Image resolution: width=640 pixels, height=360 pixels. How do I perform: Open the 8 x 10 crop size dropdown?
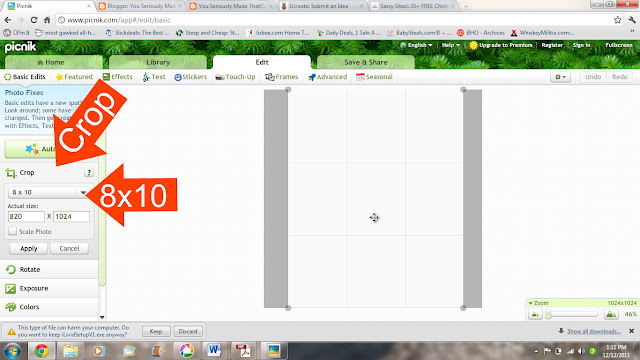tap(48, 192)
